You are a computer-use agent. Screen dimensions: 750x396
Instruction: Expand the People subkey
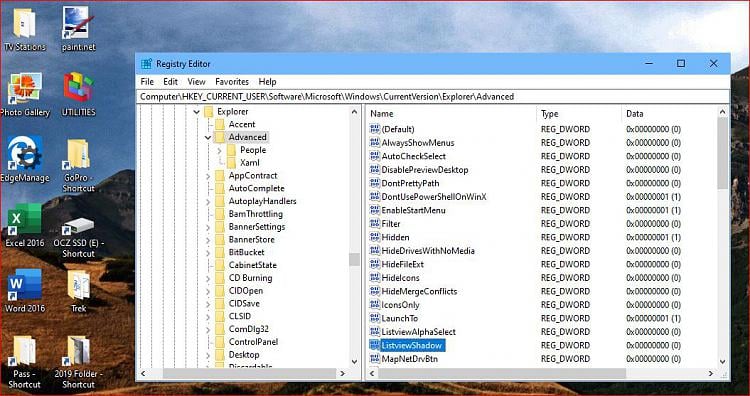point(220,150)
